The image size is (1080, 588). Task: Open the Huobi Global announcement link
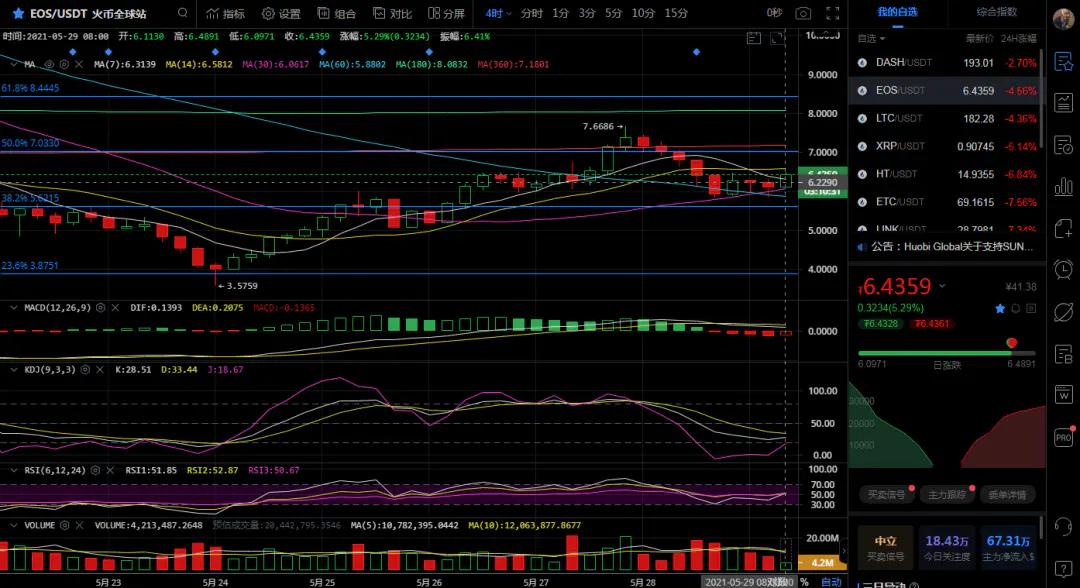coord(952,246)
